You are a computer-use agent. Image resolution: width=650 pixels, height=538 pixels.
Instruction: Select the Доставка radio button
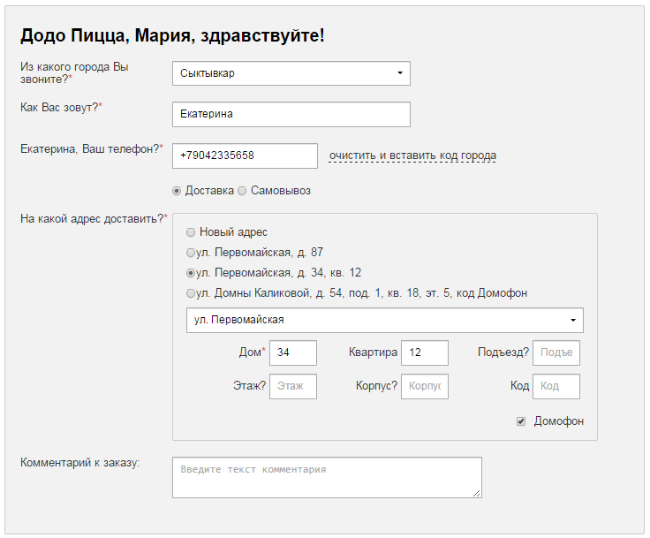(177, 191)
